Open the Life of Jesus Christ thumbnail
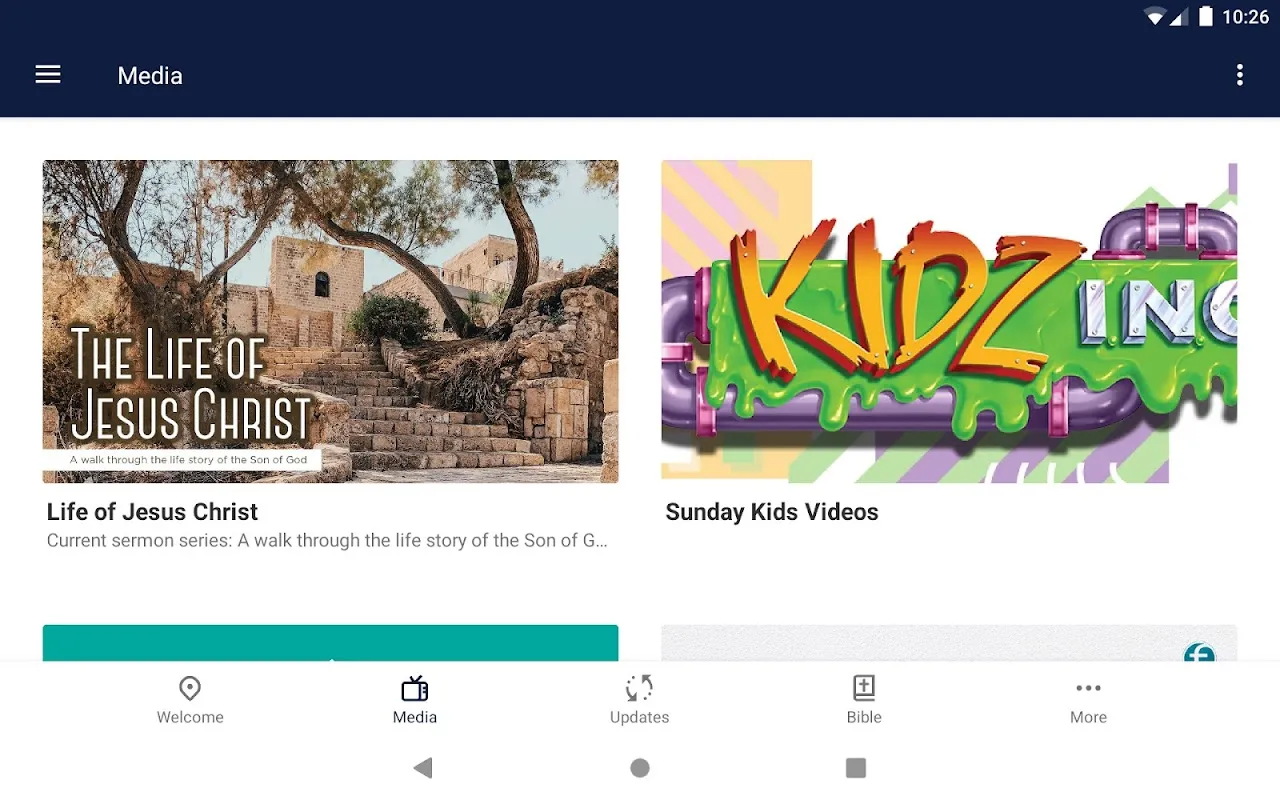Viewport: 1280px width, 800px height. pyautogui.click(x=330, y=321)
